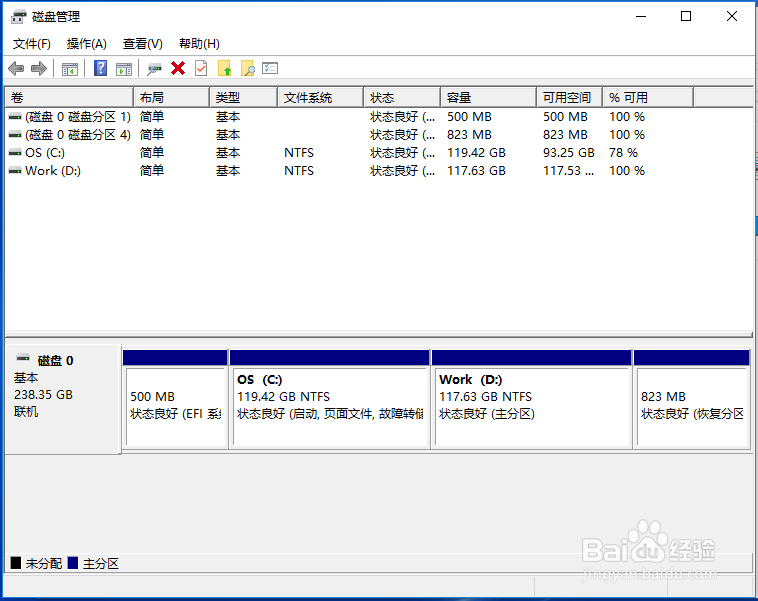This screenshot has height=601, width=758.
Task: Open Help via blue question mark icon
Action: click(x=101, y=68)
